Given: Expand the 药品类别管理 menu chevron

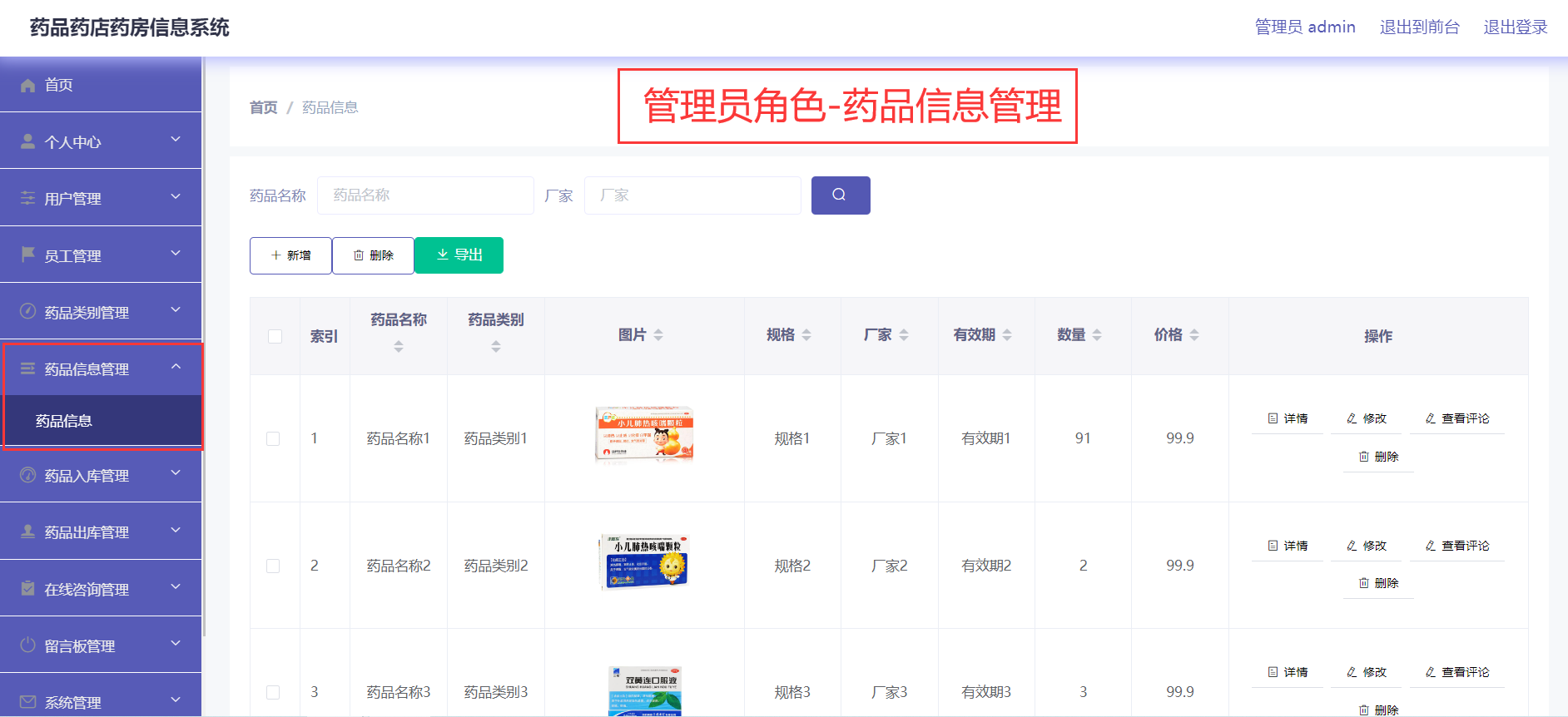Looking at the screenshot, I should (x=176, y=309).
